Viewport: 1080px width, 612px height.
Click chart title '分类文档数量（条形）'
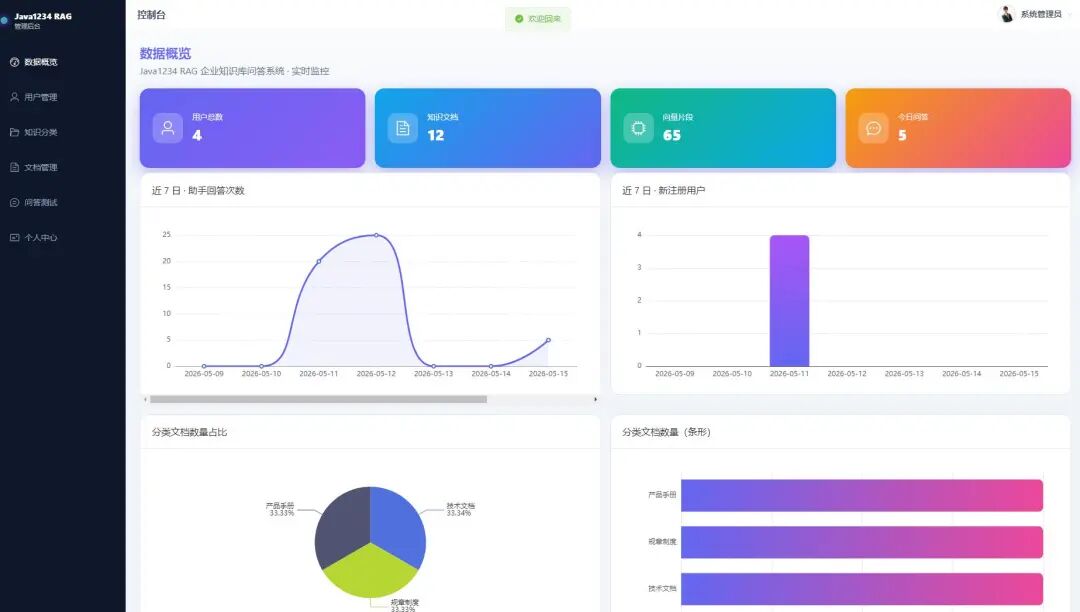pos(666,432)
